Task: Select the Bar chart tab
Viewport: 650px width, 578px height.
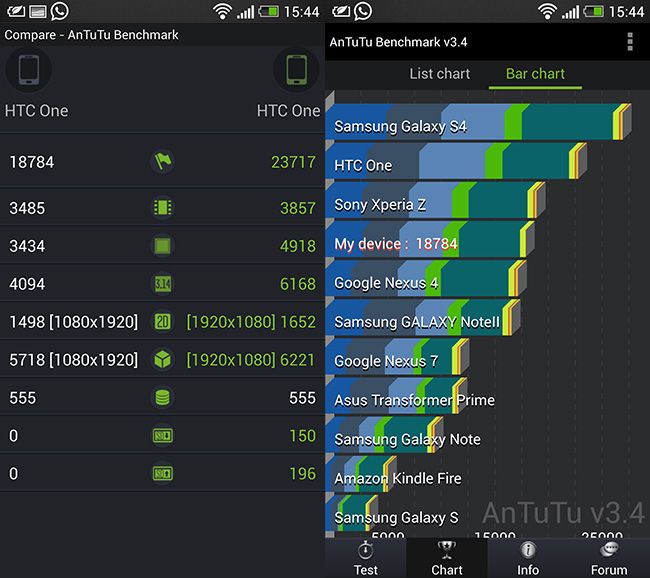Action: [x=535, y=74]
